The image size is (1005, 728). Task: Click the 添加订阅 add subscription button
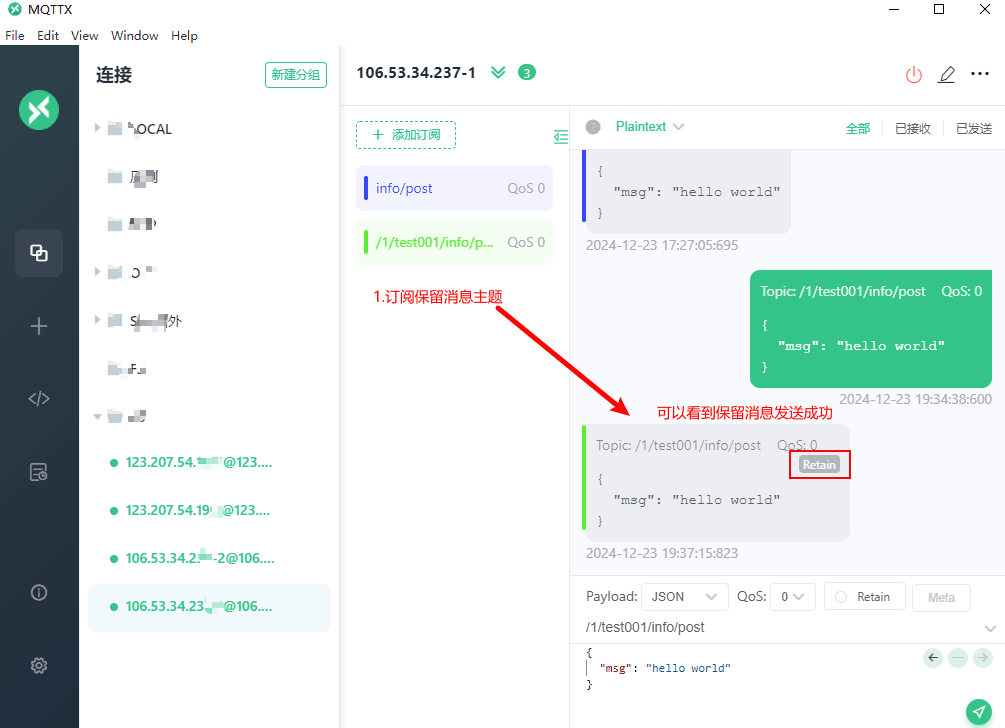(x=406, y=135)
